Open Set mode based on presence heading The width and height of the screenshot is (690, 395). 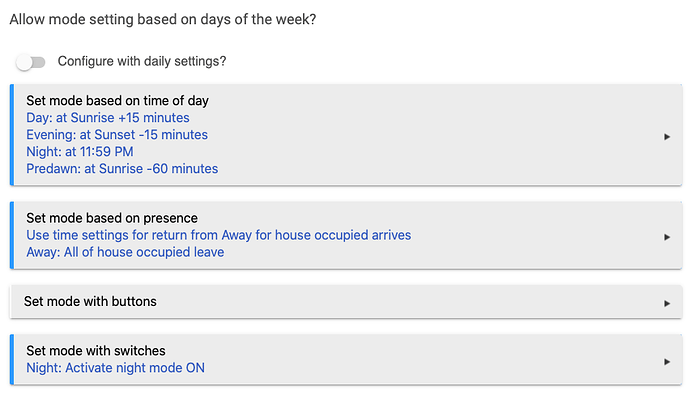click(112, 218)
